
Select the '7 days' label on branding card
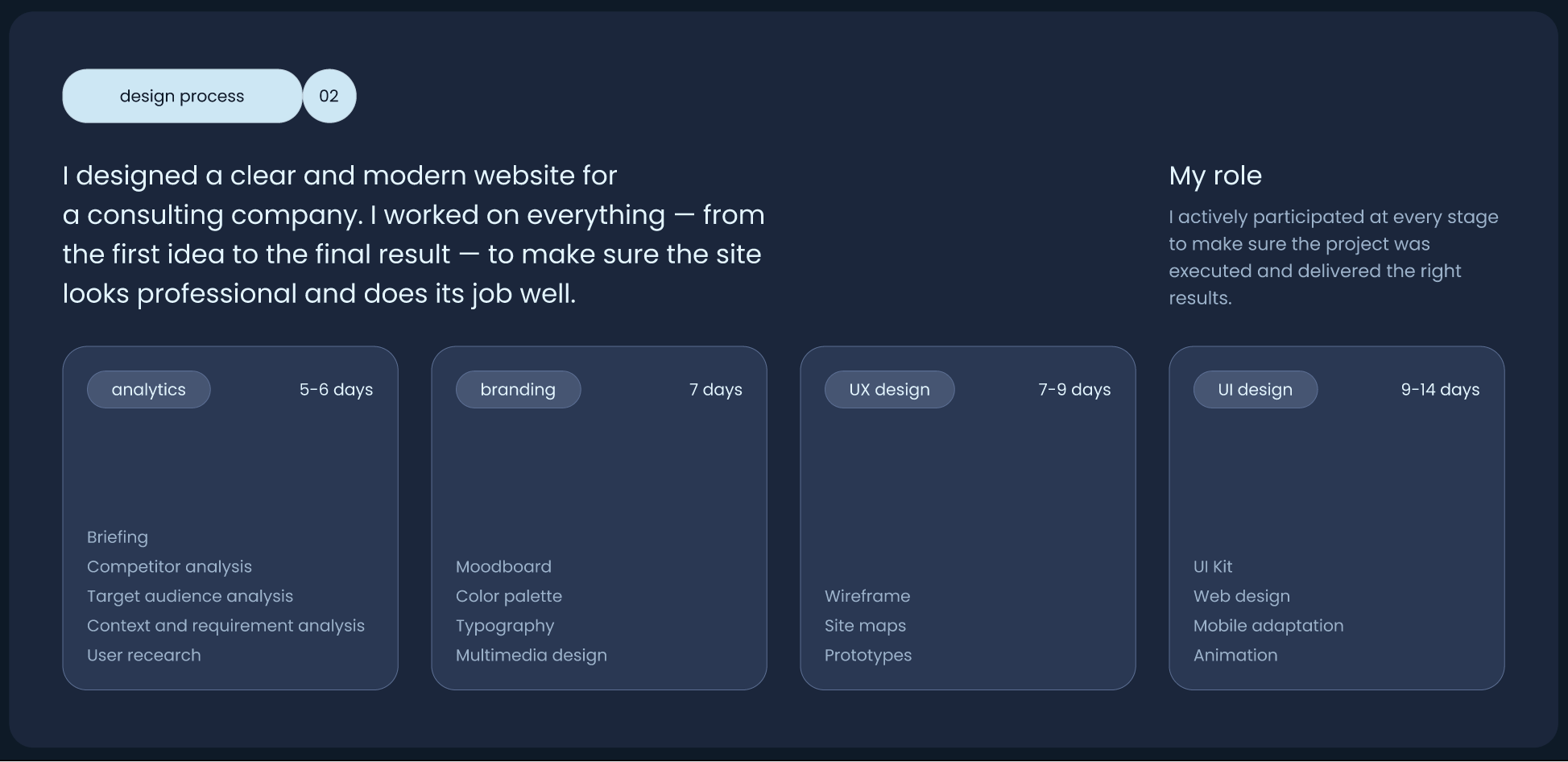tap(716, 389)
